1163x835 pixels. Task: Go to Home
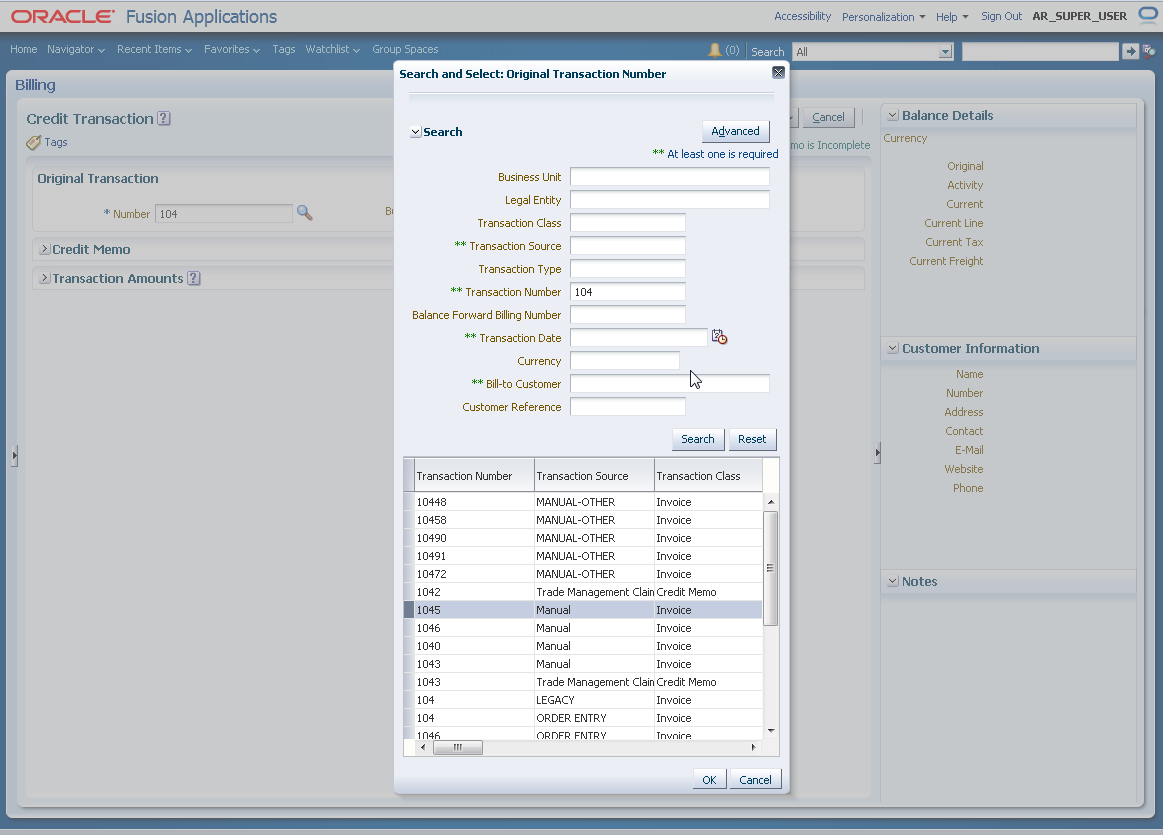(x=24, y=49)
